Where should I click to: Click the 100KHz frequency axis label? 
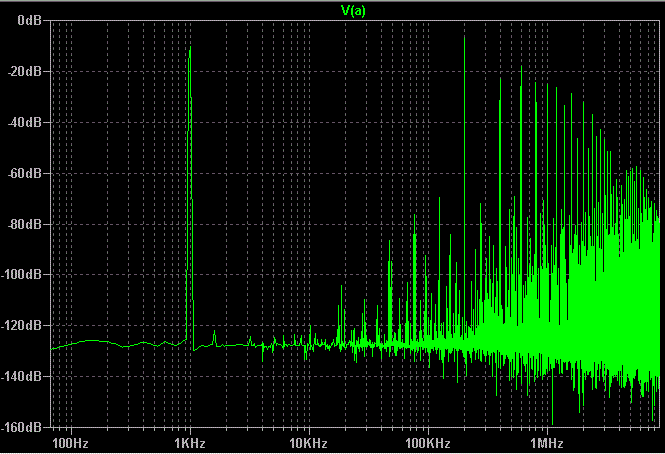[x=426, y=442]
